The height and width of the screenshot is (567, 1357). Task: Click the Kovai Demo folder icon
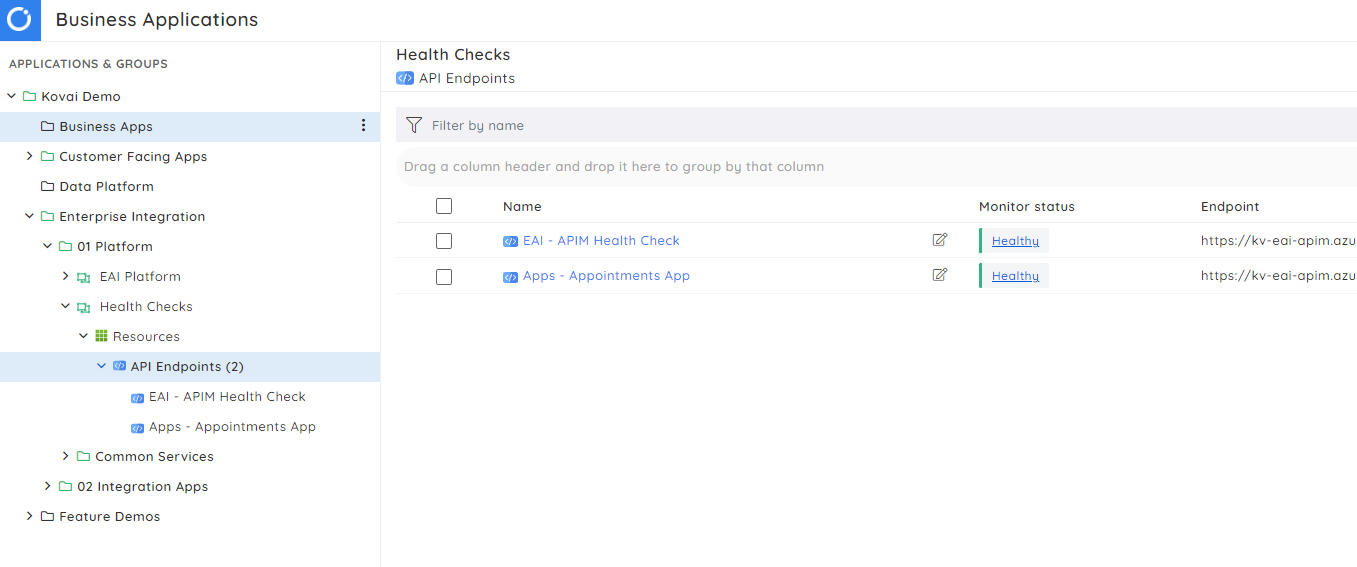click(29, 97)
